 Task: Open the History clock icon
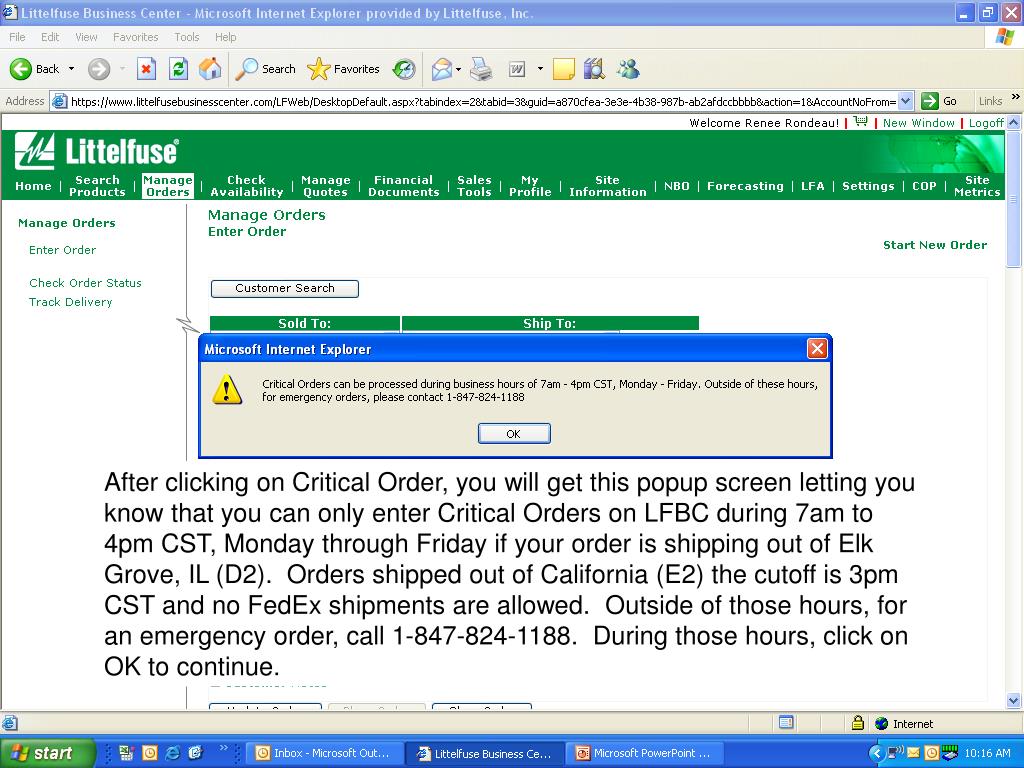point(404,69)
